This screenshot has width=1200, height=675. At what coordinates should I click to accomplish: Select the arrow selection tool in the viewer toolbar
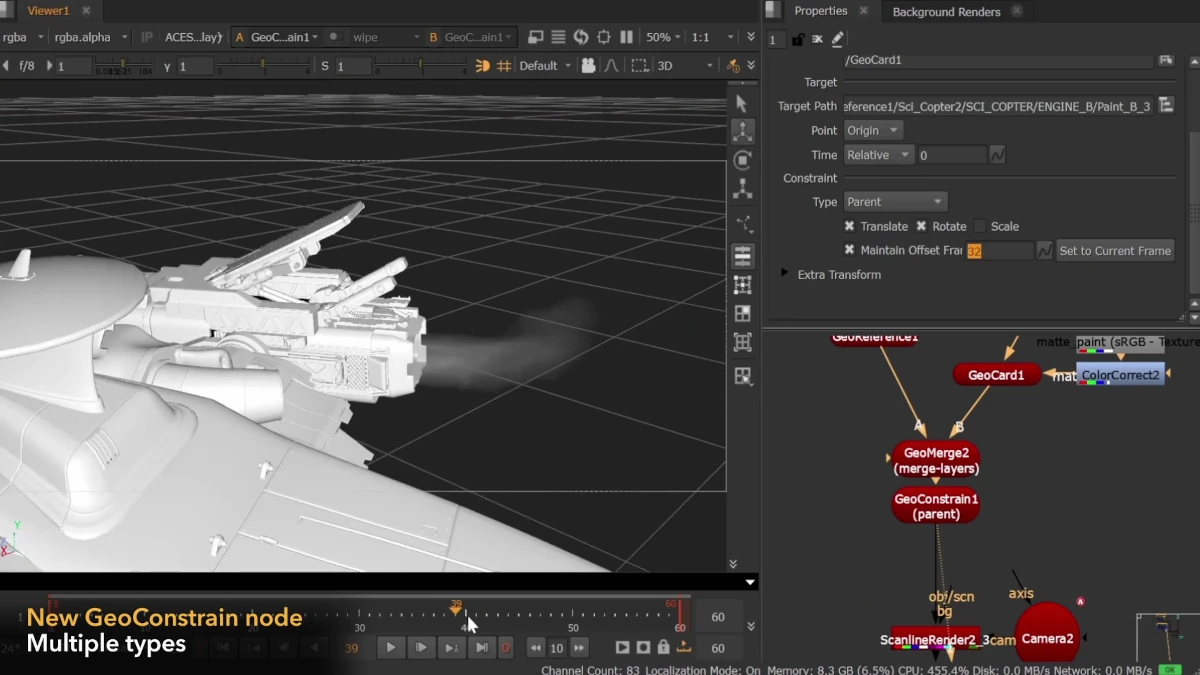(x=741, y=103)
